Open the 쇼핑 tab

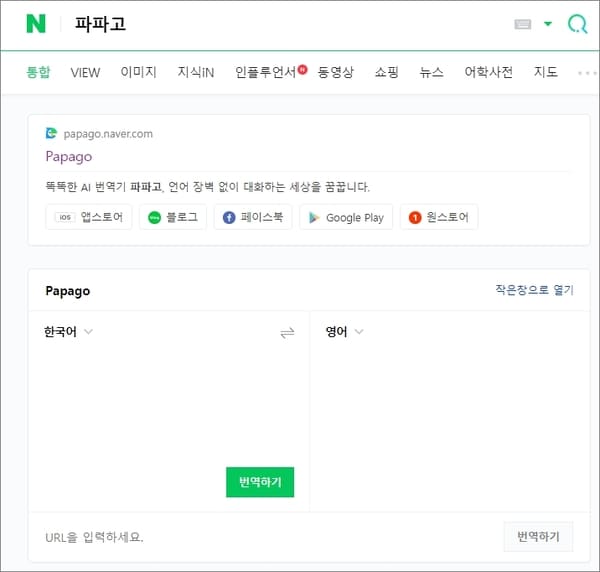click(x=387, y=72)
